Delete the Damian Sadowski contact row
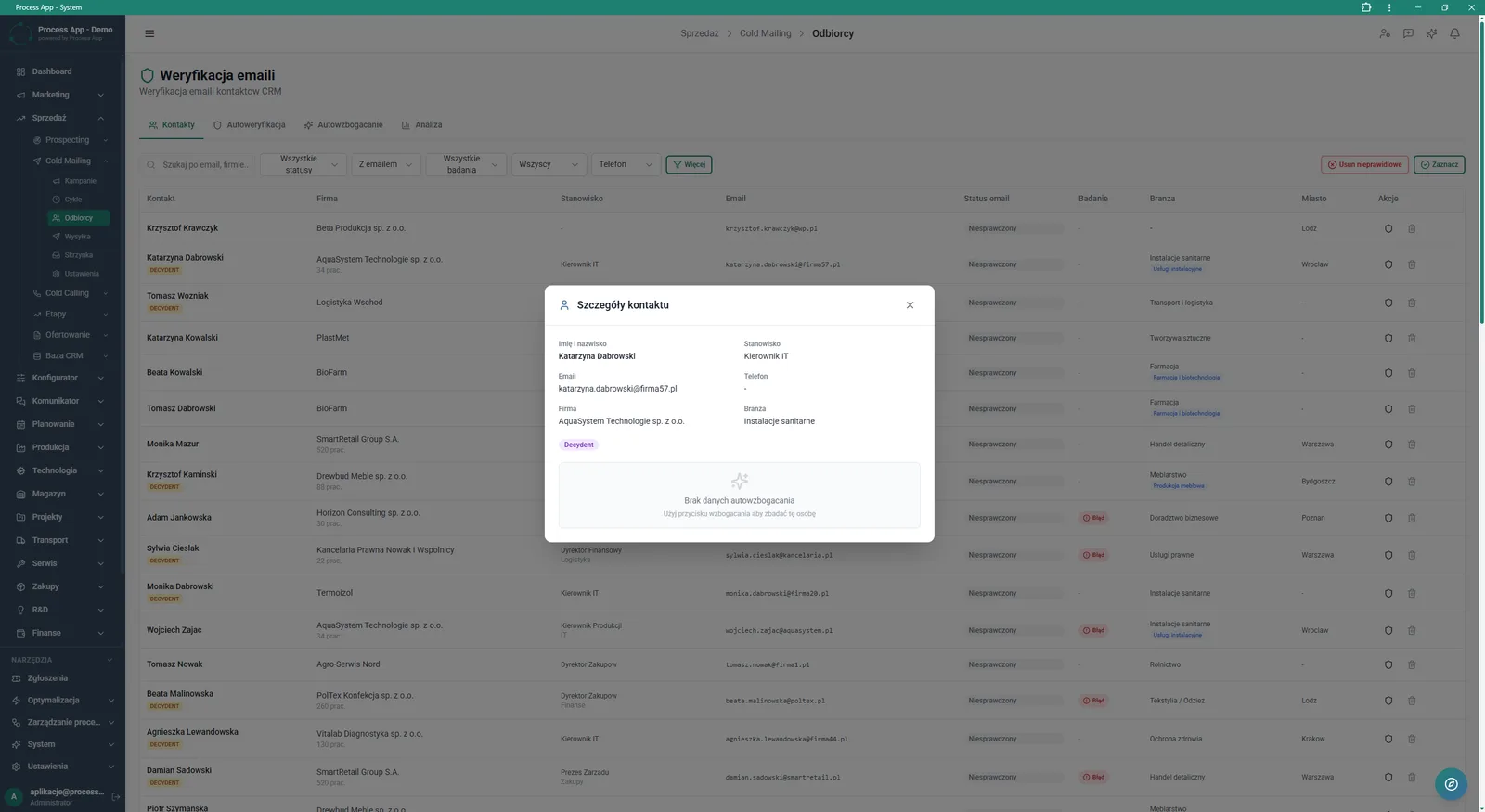 pos(1412,777)
